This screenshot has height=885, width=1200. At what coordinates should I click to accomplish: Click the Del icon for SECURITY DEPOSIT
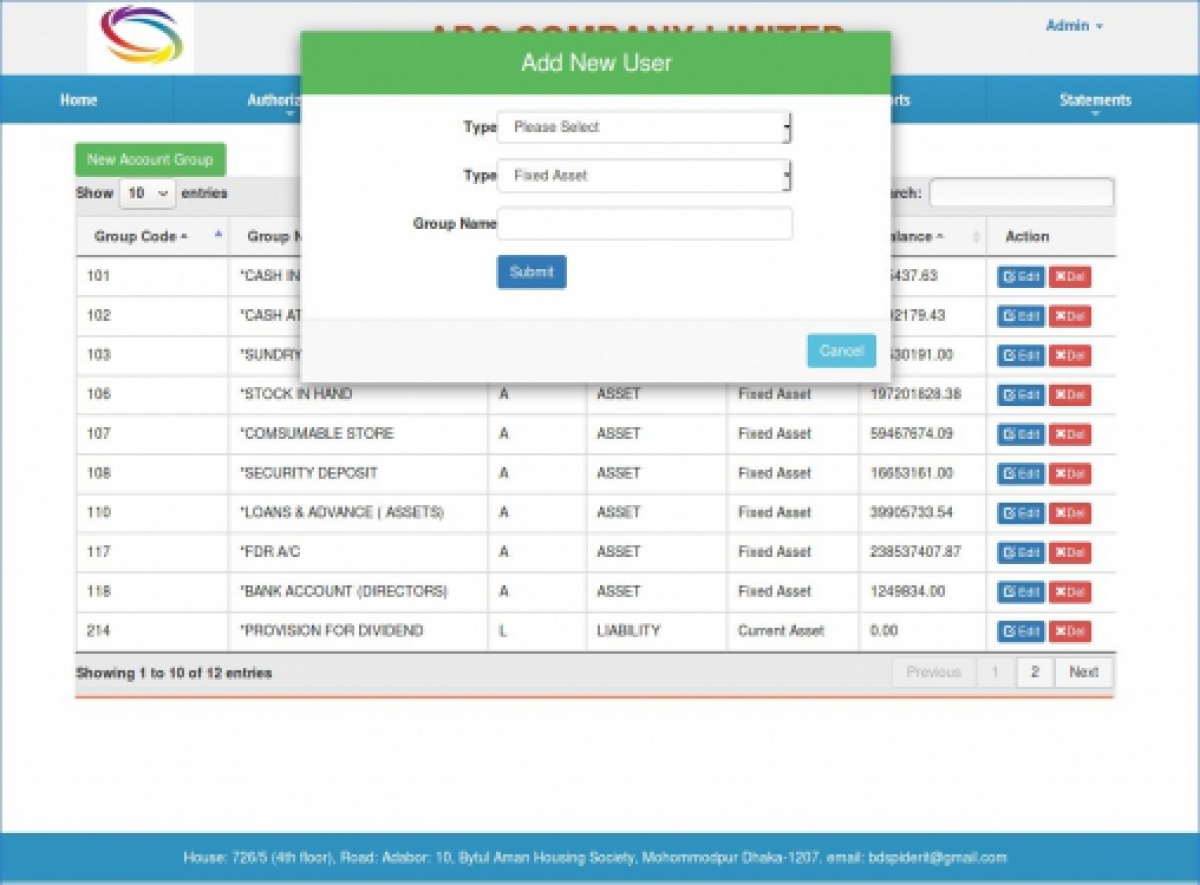[x=1069, y=473]
